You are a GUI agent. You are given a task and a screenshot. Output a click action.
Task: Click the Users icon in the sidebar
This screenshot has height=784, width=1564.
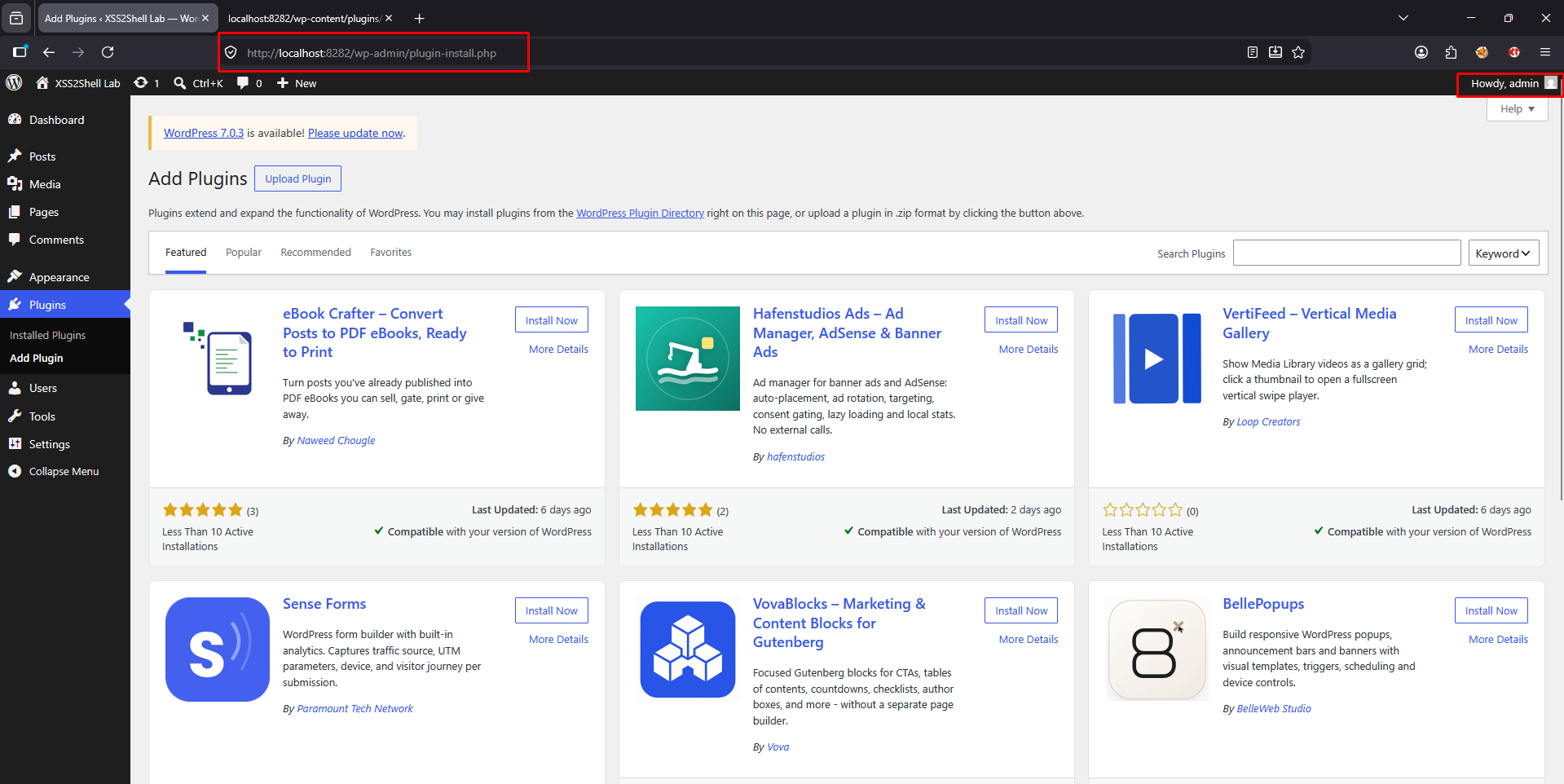15,388
